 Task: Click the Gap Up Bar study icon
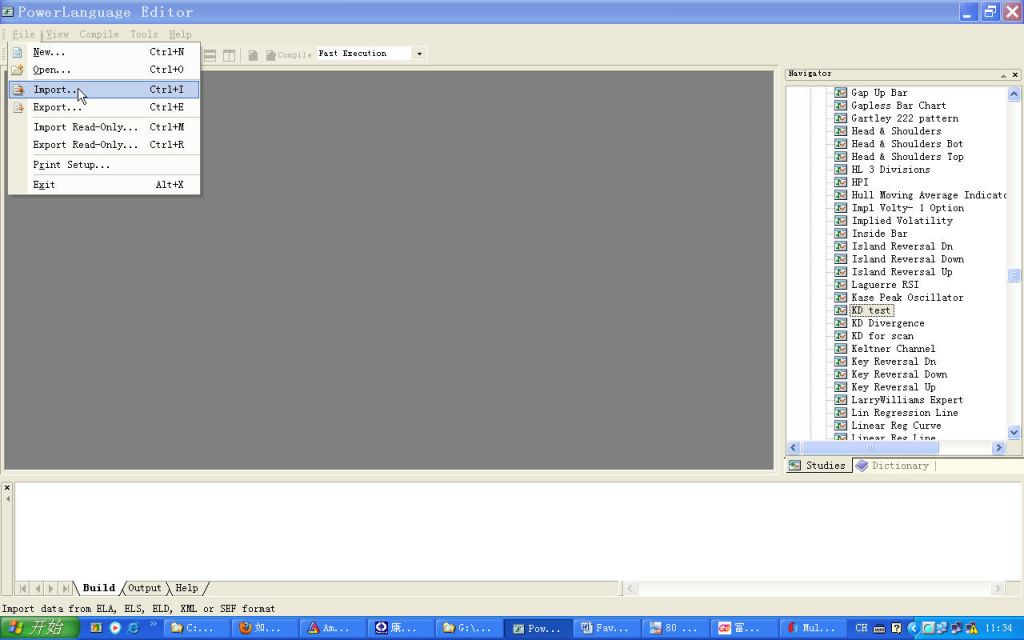point(840,93)
